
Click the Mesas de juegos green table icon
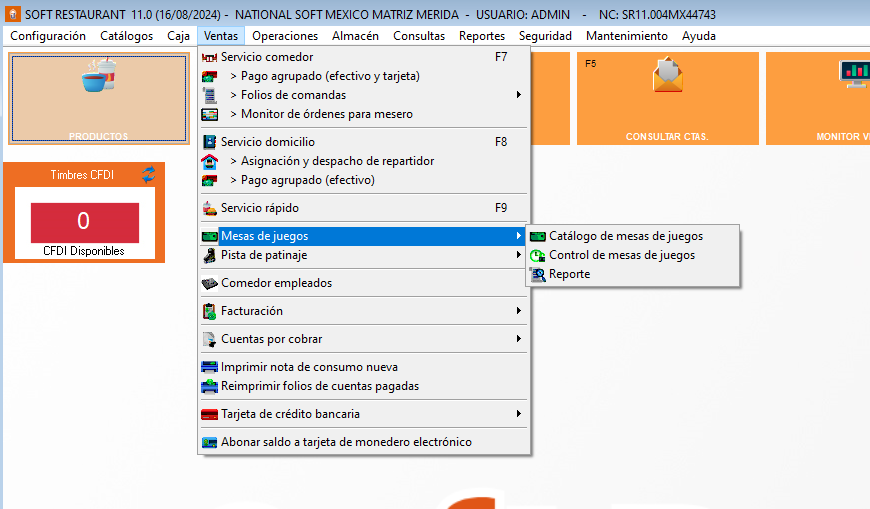(209, 236)
